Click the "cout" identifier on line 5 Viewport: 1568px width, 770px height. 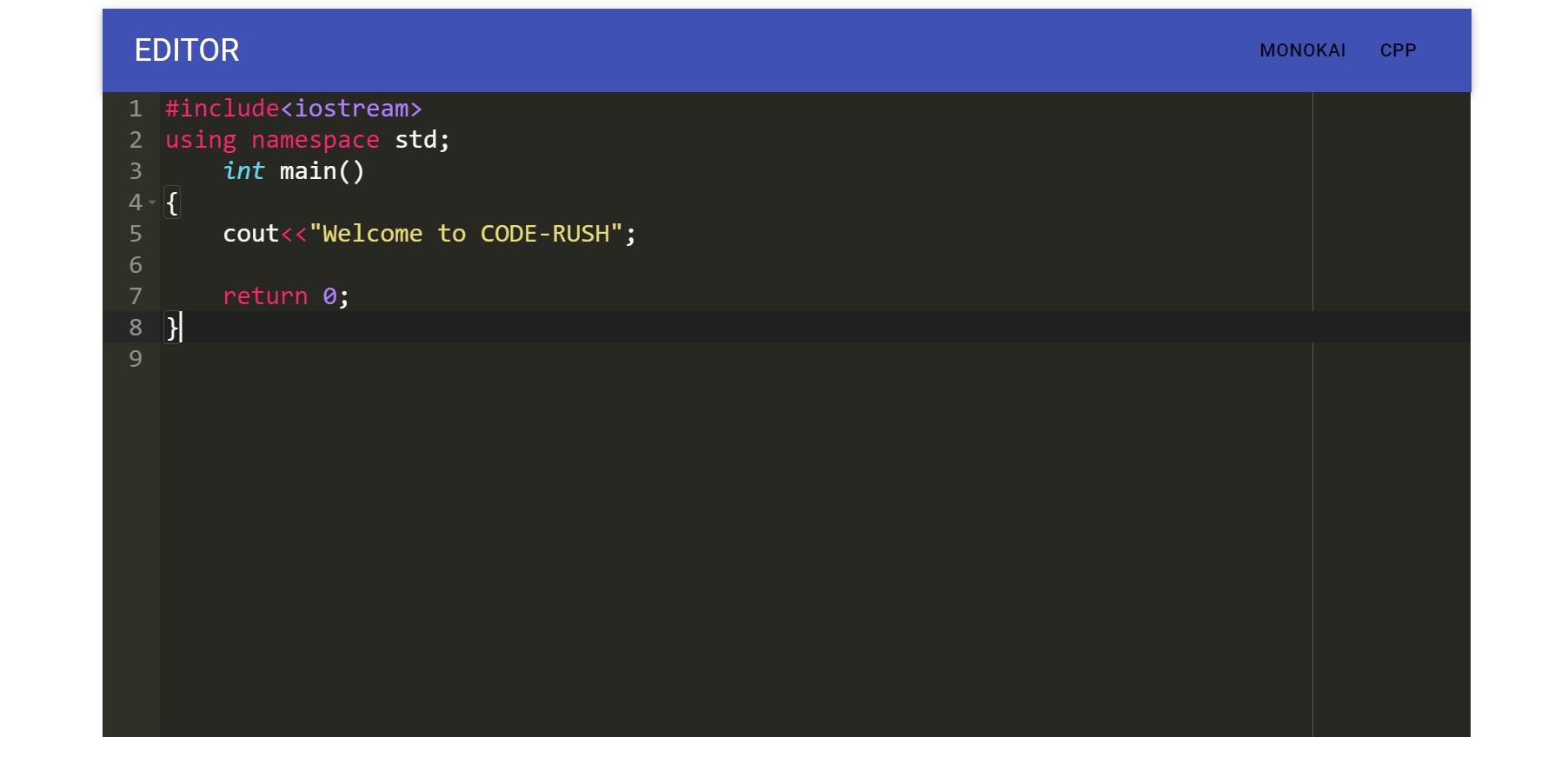point(250,234)
